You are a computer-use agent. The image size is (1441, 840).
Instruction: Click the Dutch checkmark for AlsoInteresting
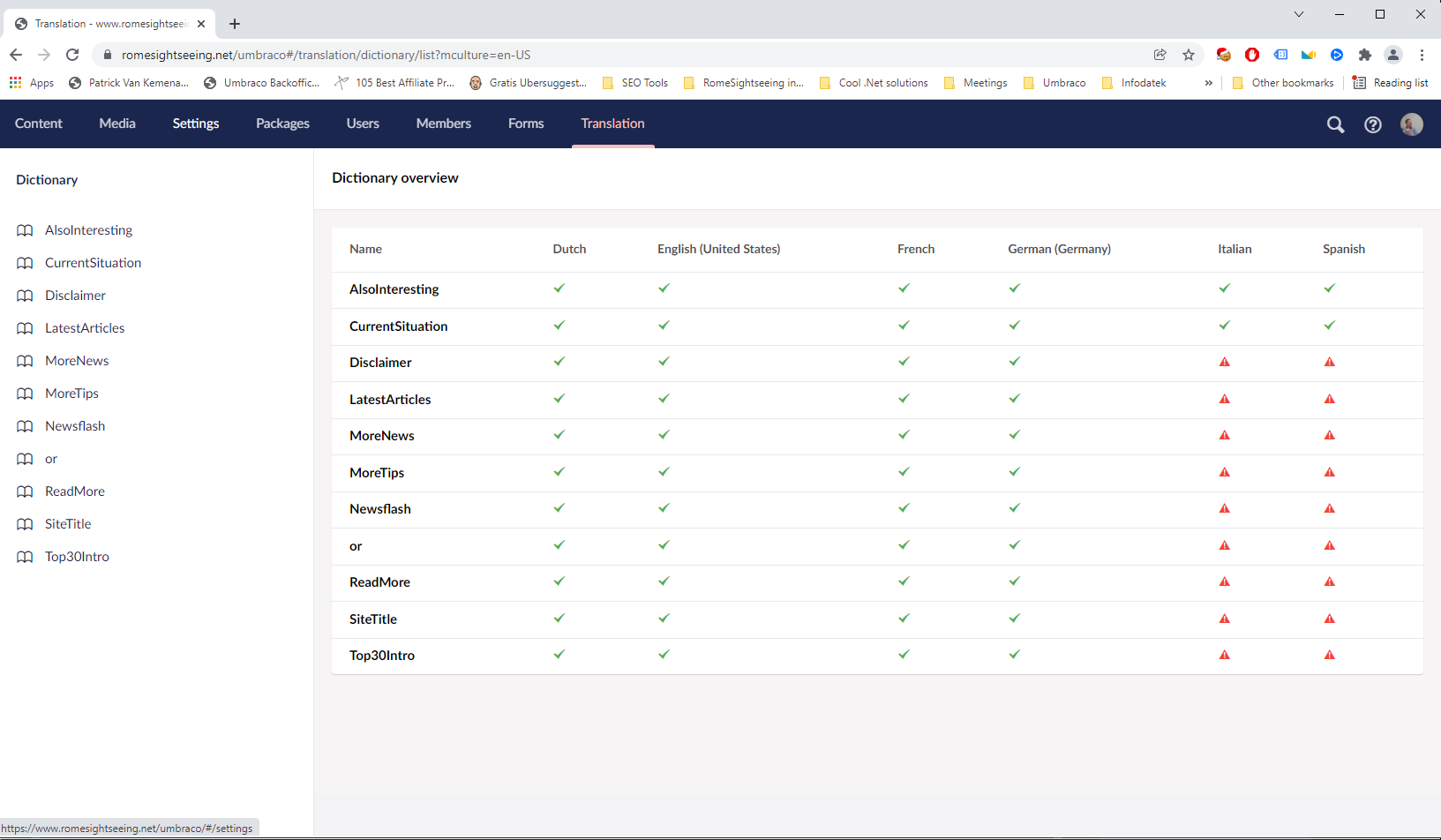(559, 288)
